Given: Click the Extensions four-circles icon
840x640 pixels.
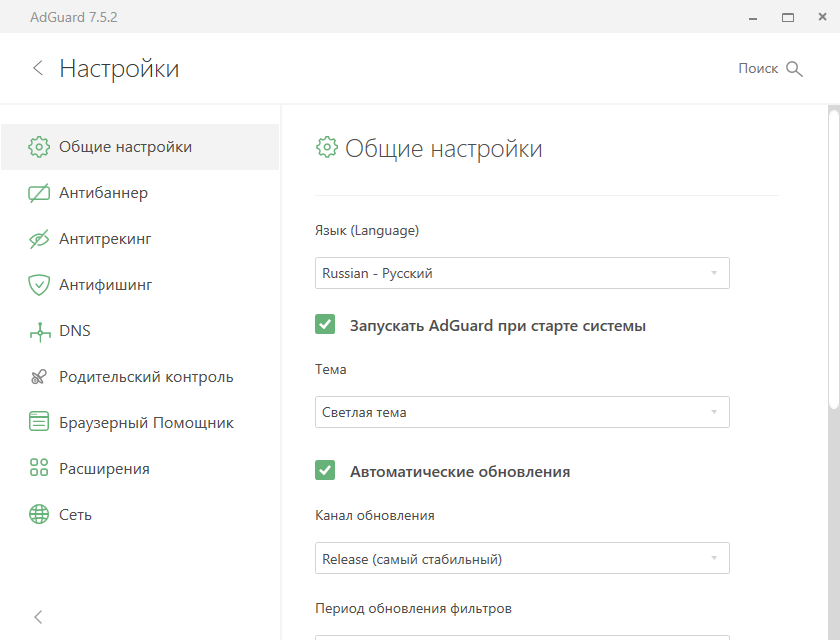Looking at the screenshot, I should (39, 469).
